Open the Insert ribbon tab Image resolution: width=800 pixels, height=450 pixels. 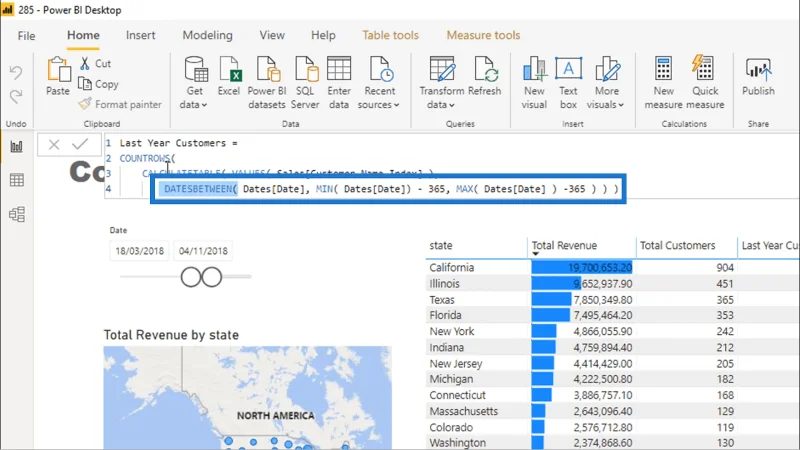[141, 35]
